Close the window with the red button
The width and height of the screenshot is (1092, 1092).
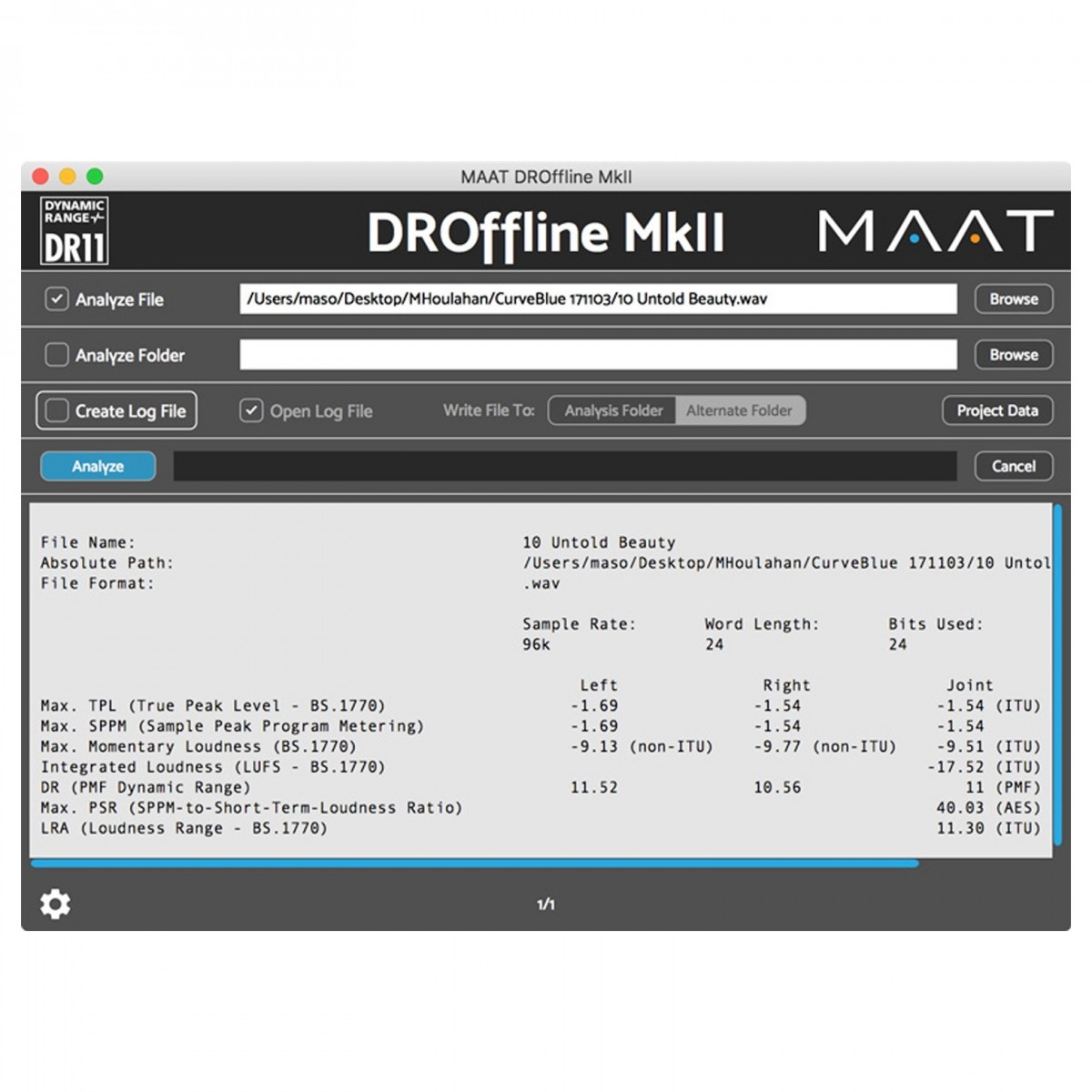point(40,177)
